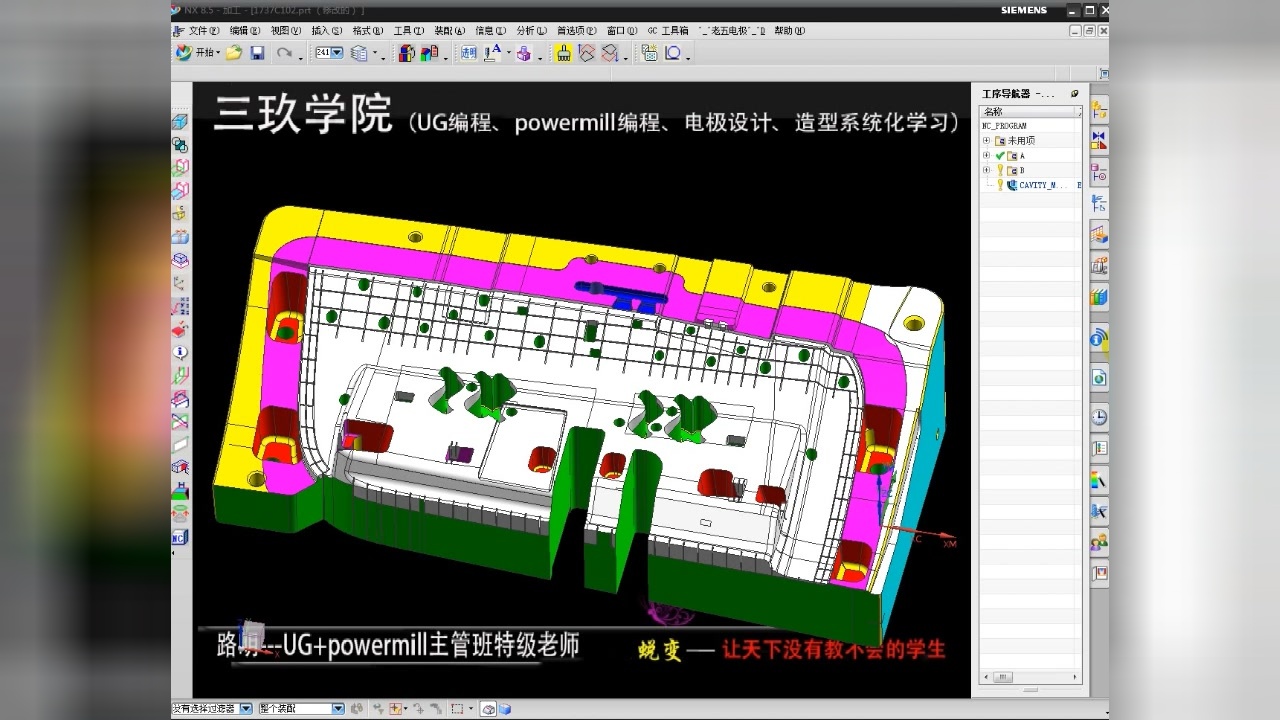This screenshot has width=1280, height=720.
Task: Click the information 'i' icon in left toolbar
Action: (180, 352)
